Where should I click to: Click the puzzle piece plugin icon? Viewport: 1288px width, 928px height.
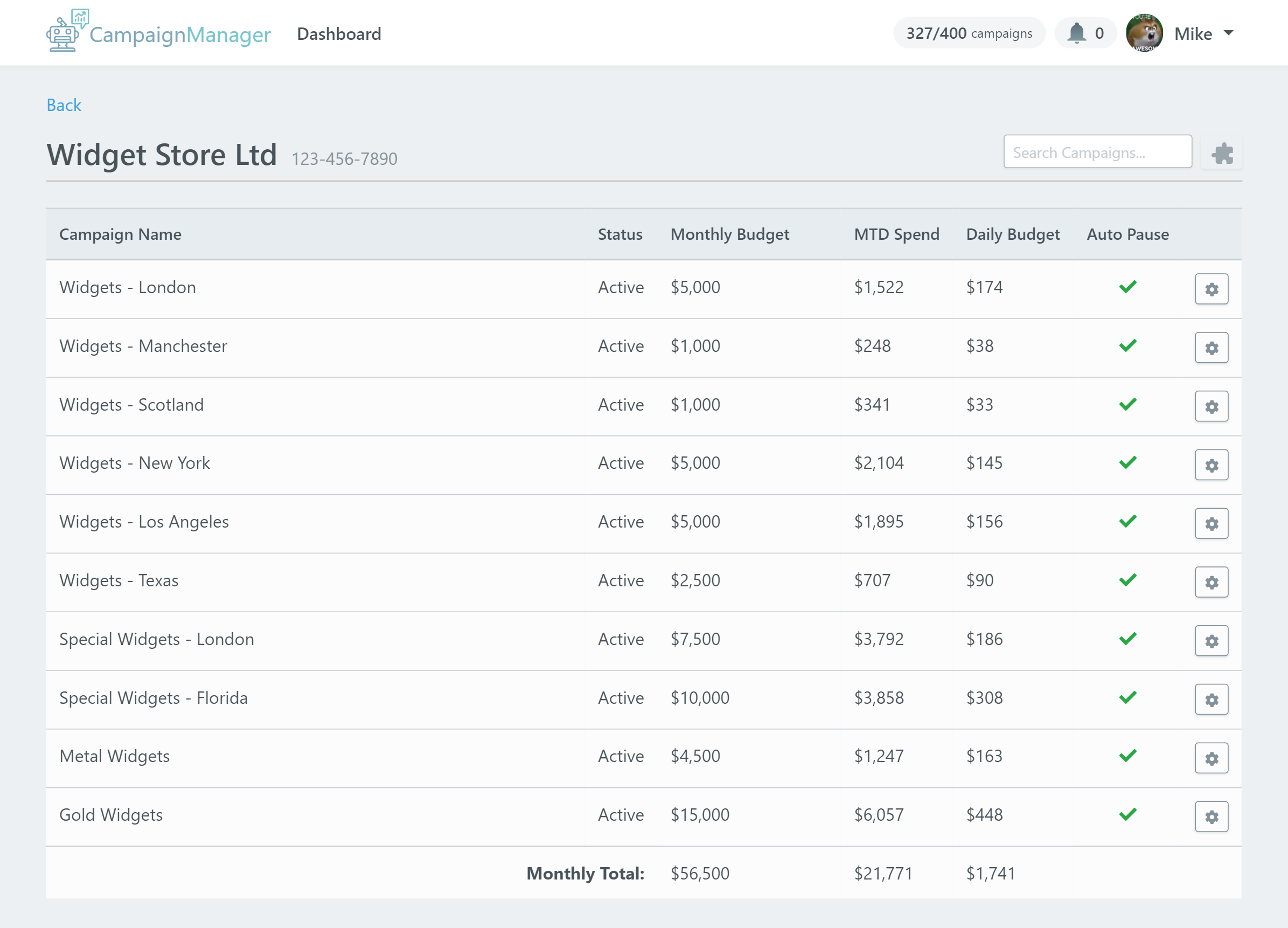[x=1222, y=153]
